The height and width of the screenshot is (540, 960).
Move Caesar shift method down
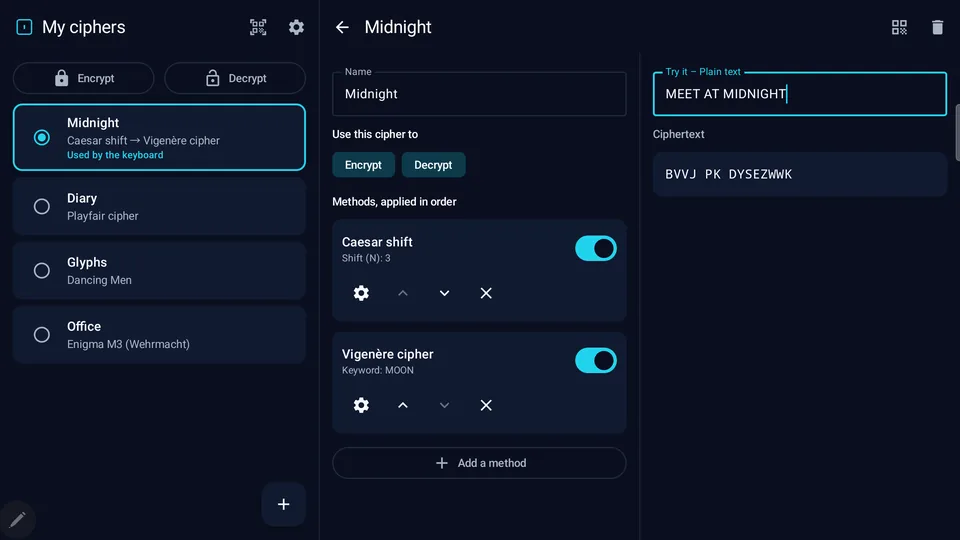444,293
